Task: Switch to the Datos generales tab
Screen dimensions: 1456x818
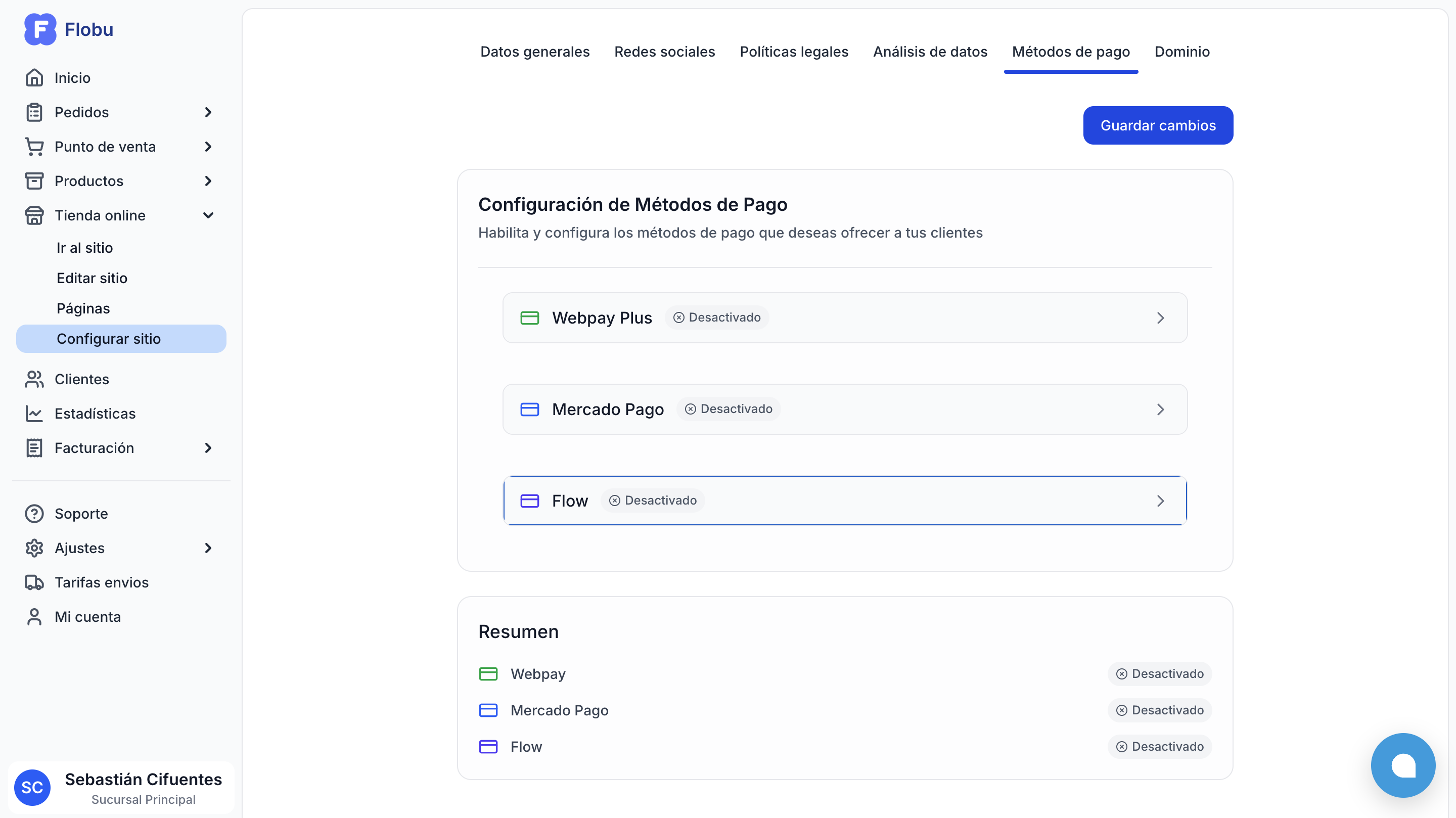Action: (535, 52)
